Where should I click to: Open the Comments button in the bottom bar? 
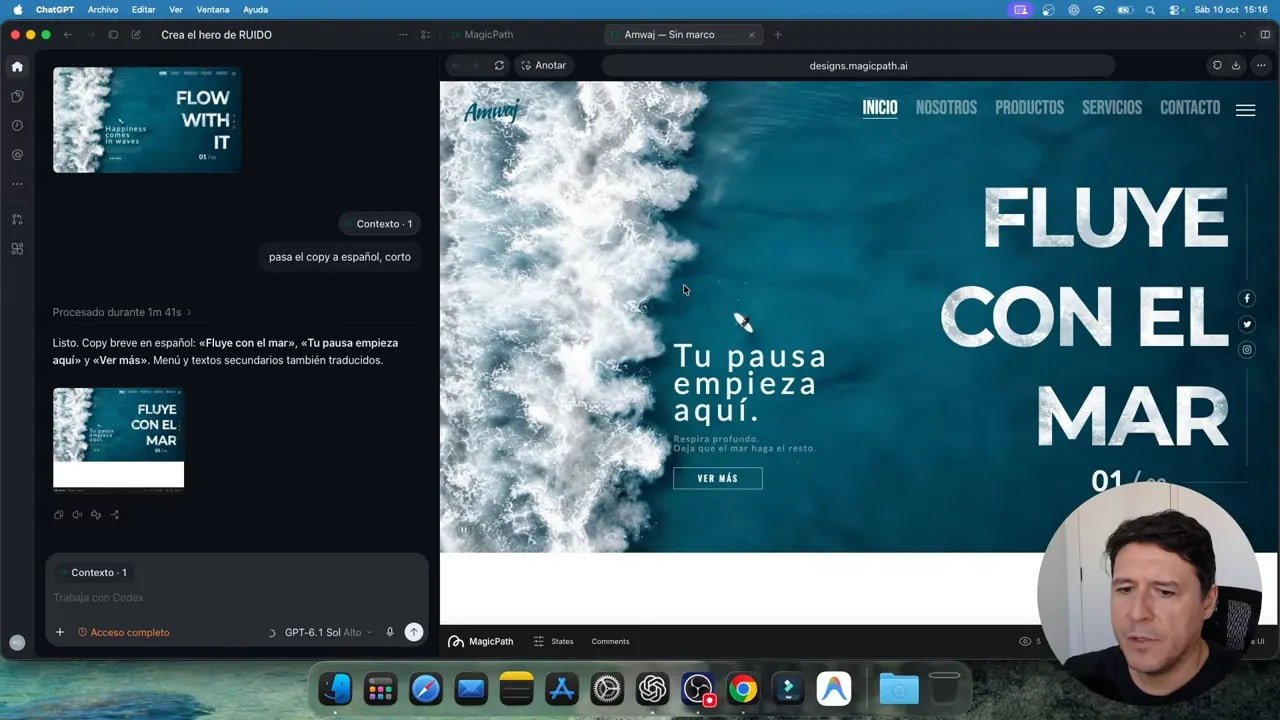610,642
